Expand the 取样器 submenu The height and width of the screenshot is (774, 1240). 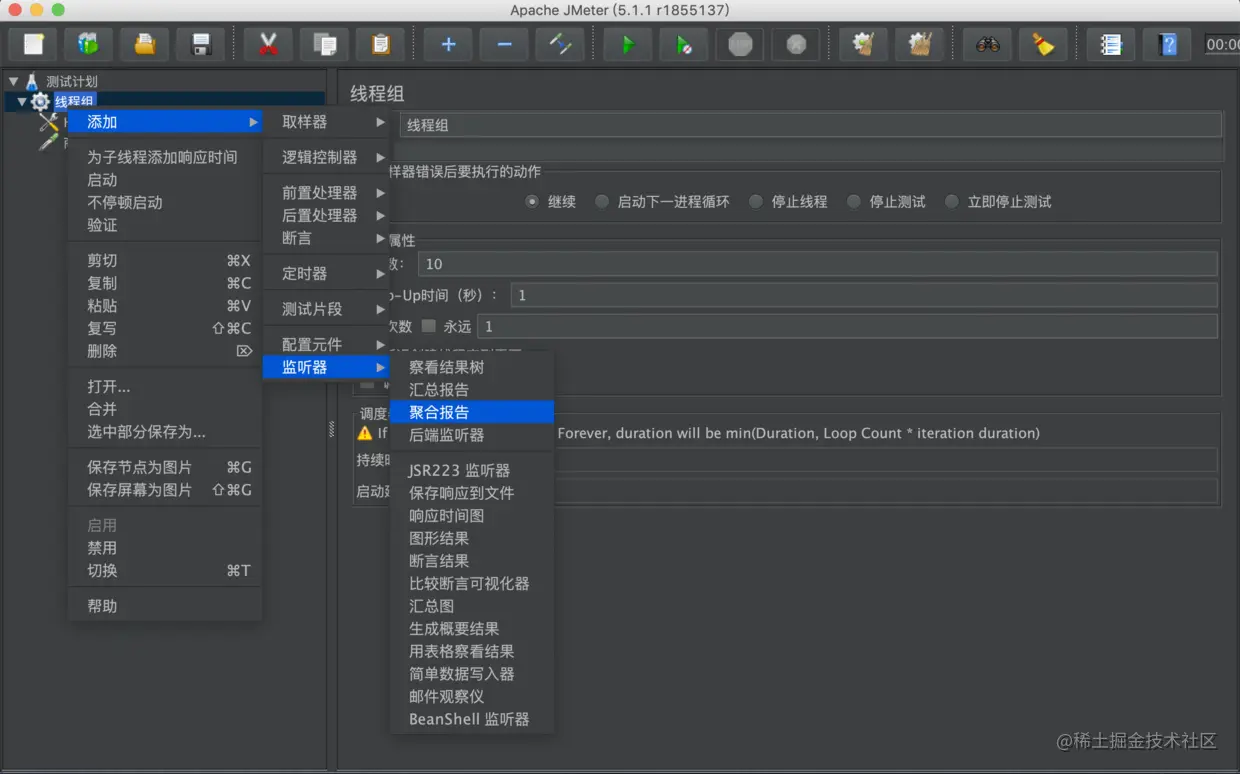click(x=326, y=121)
